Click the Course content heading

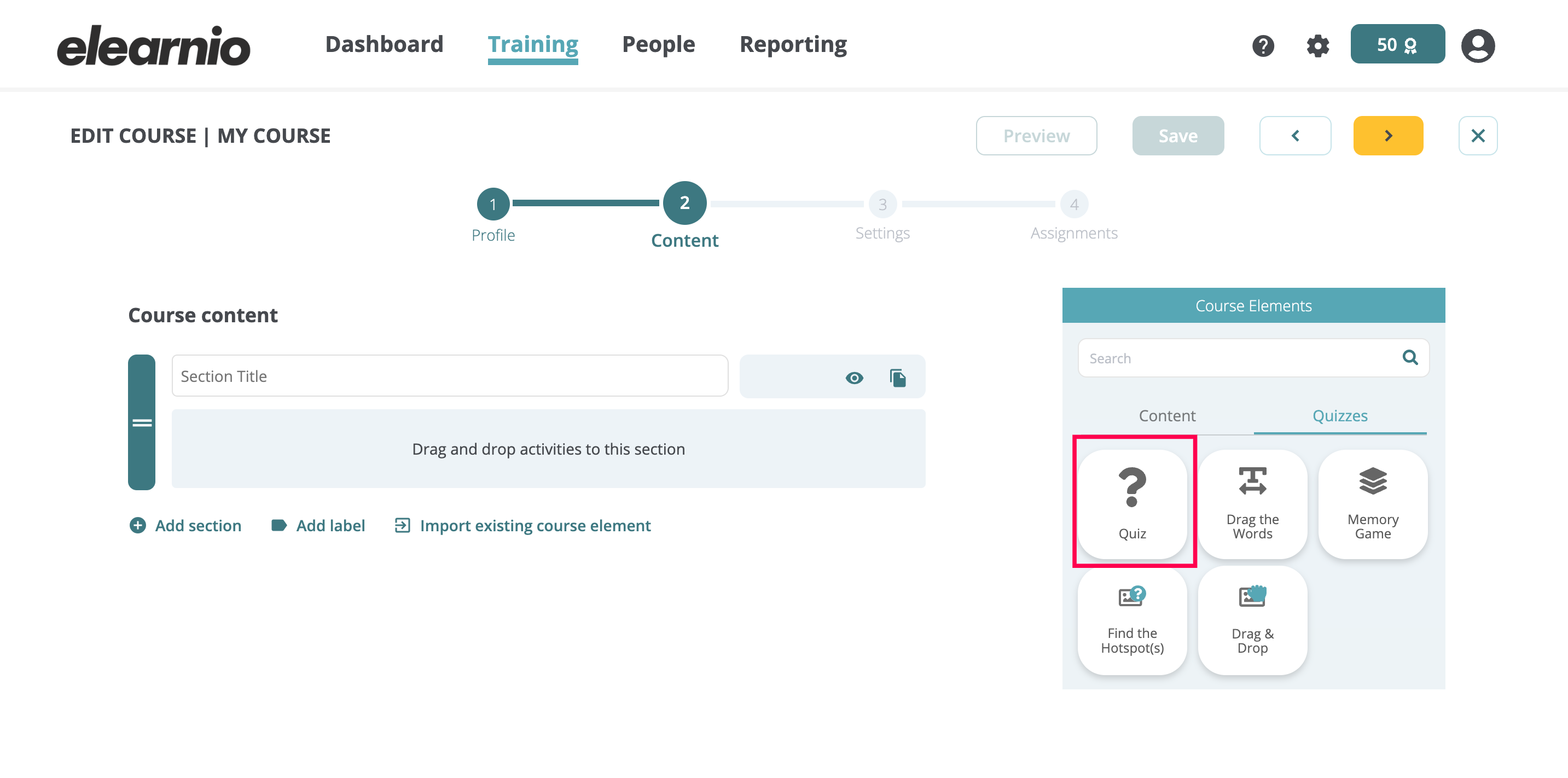(202, 315)
